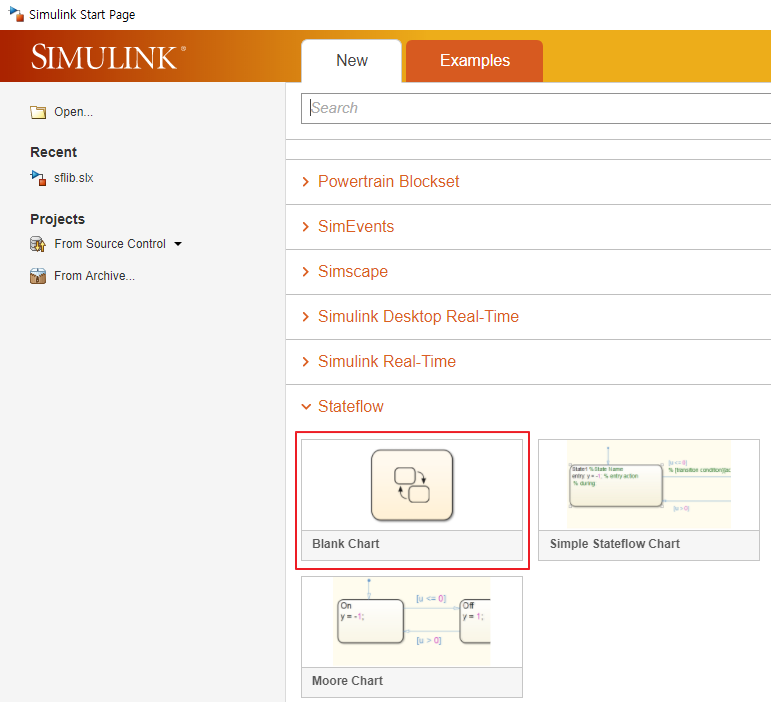771x702 pixels.
Task: Switch to the Examples tab
Action: [x=474, y=60]
